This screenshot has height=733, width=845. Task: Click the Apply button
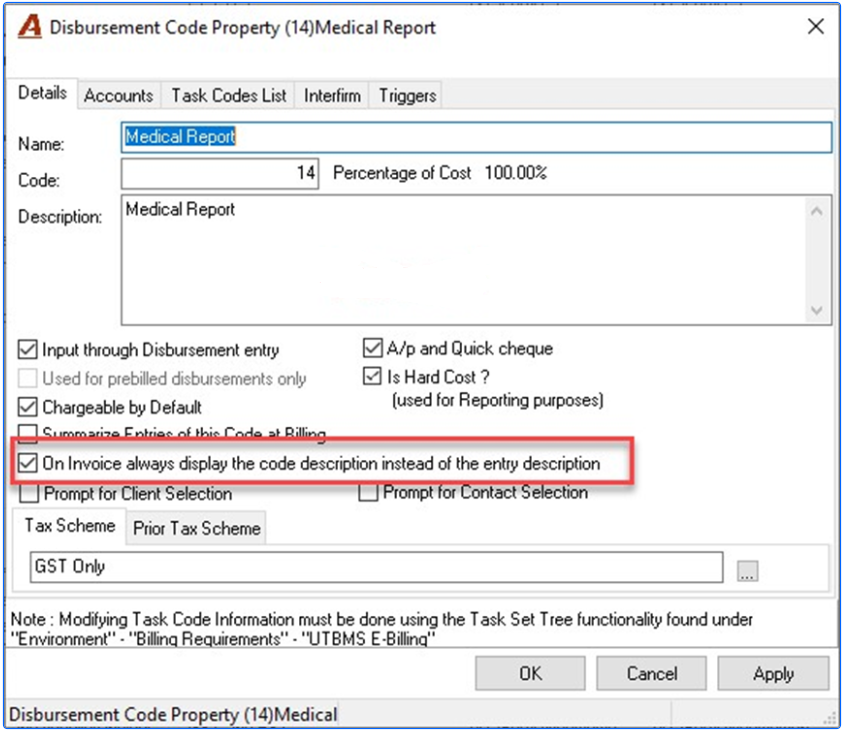click(773, 673)
